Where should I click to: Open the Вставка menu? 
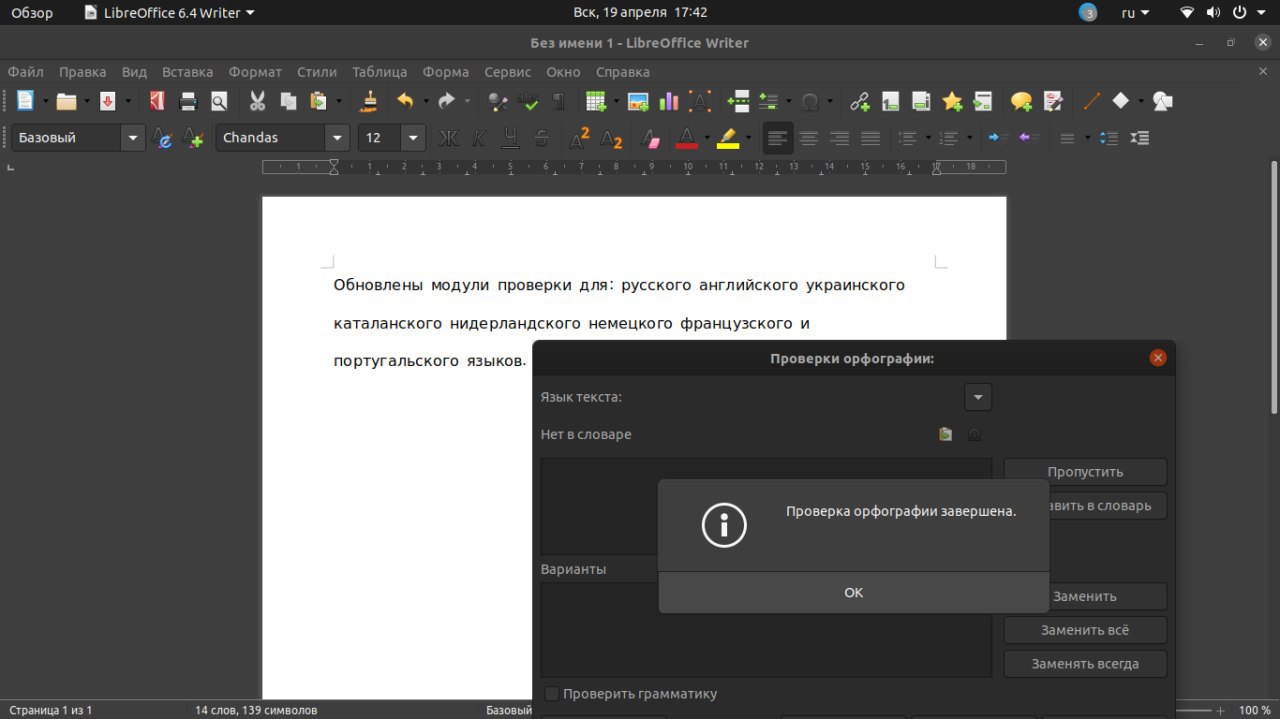(x=187, y=72)
